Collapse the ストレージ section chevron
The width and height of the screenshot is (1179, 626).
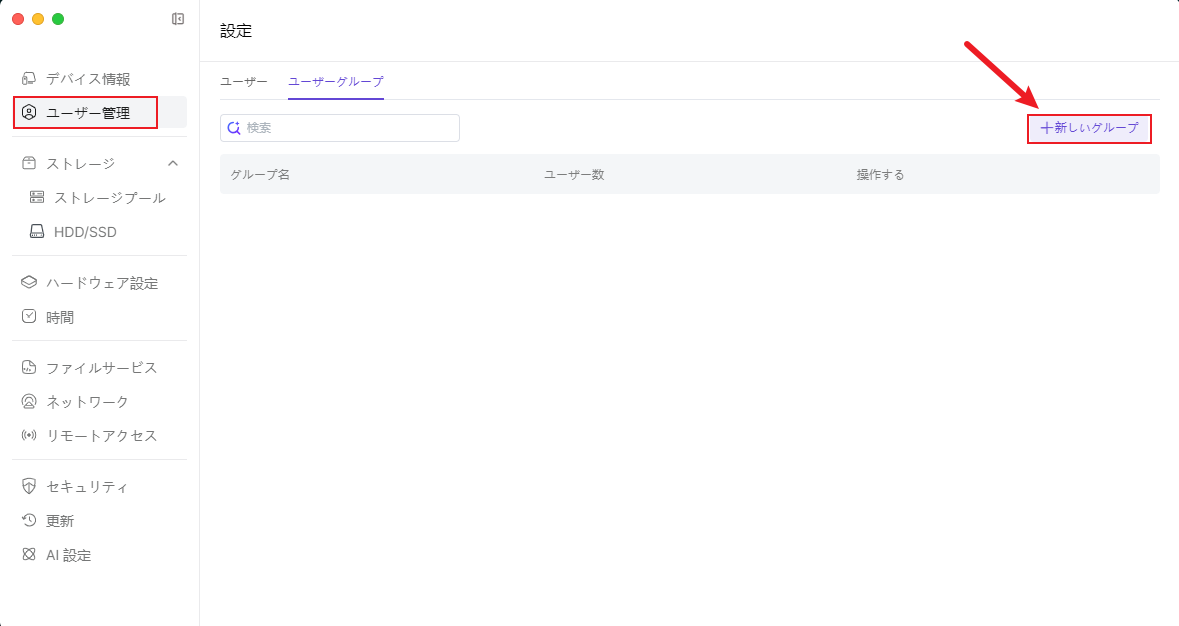tap(173, 163)
